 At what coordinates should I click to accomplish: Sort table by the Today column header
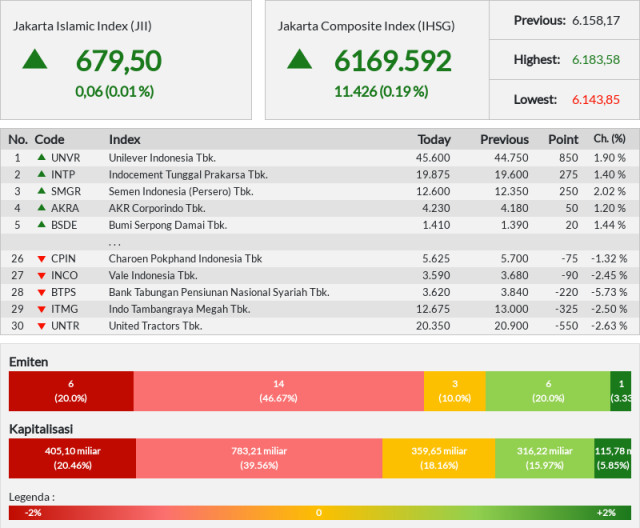(x=434, y=140)
